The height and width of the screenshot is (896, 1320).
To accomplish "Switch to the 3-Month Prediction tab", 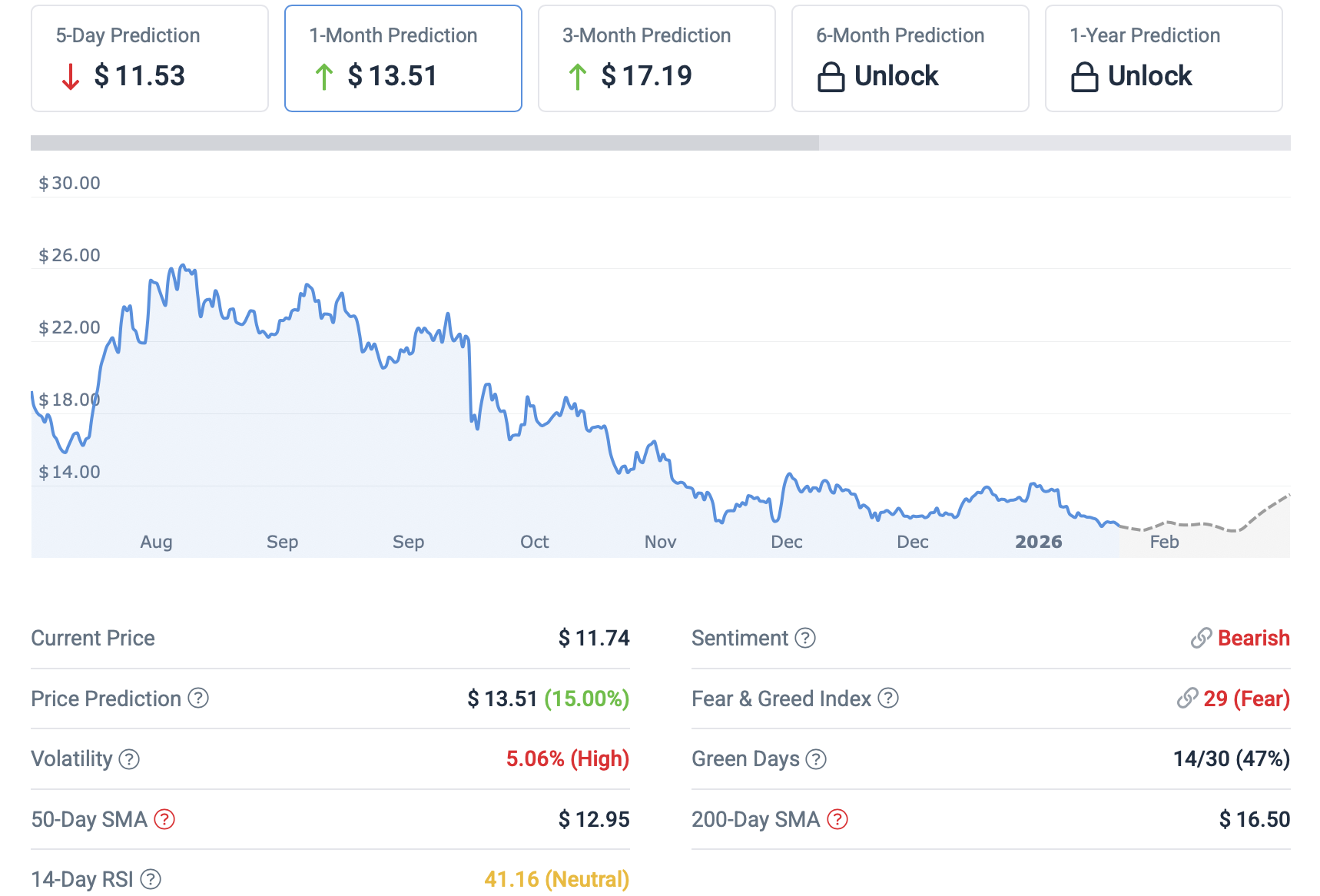I will click(657, 58).
